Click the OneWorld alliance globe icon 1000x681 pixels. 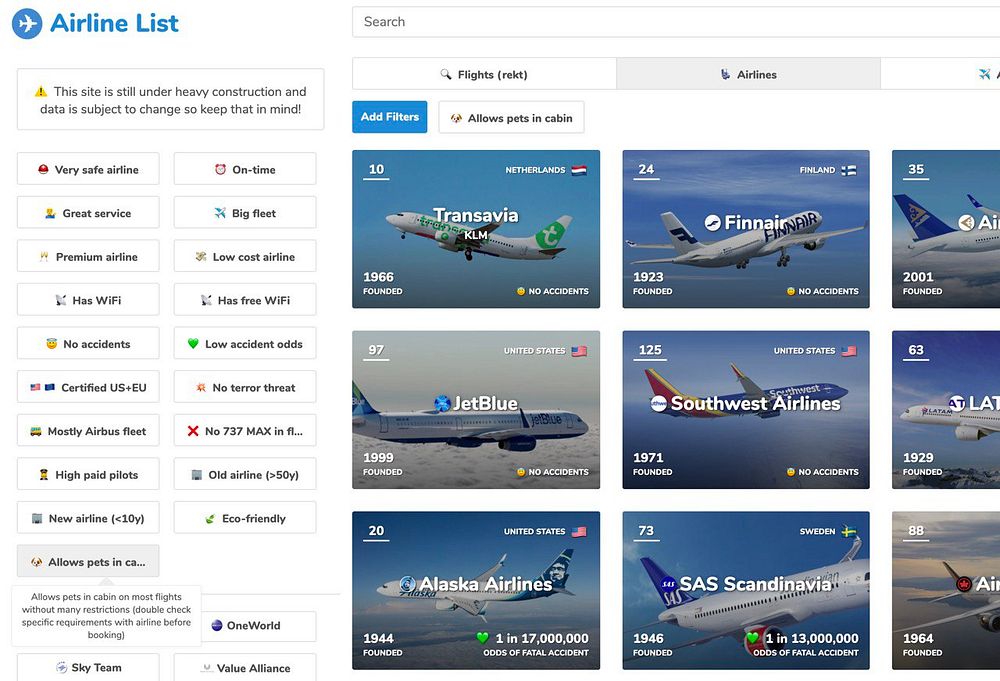point(217,625)
